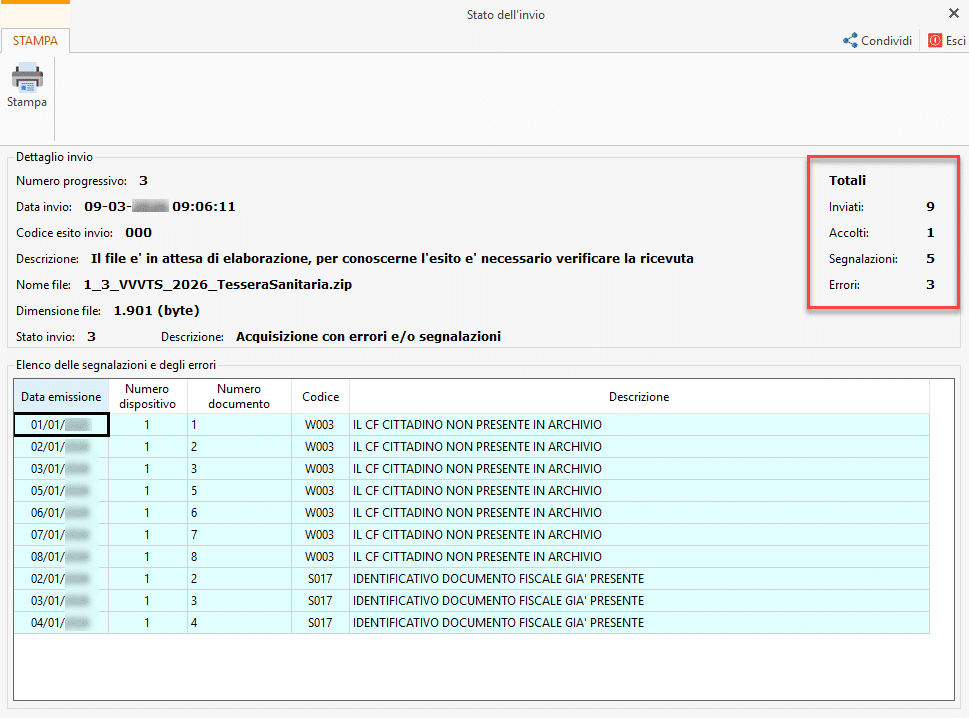Click the Numero documento column header
The height and width of the screenshot is (718, 969).
click(239, 397)
